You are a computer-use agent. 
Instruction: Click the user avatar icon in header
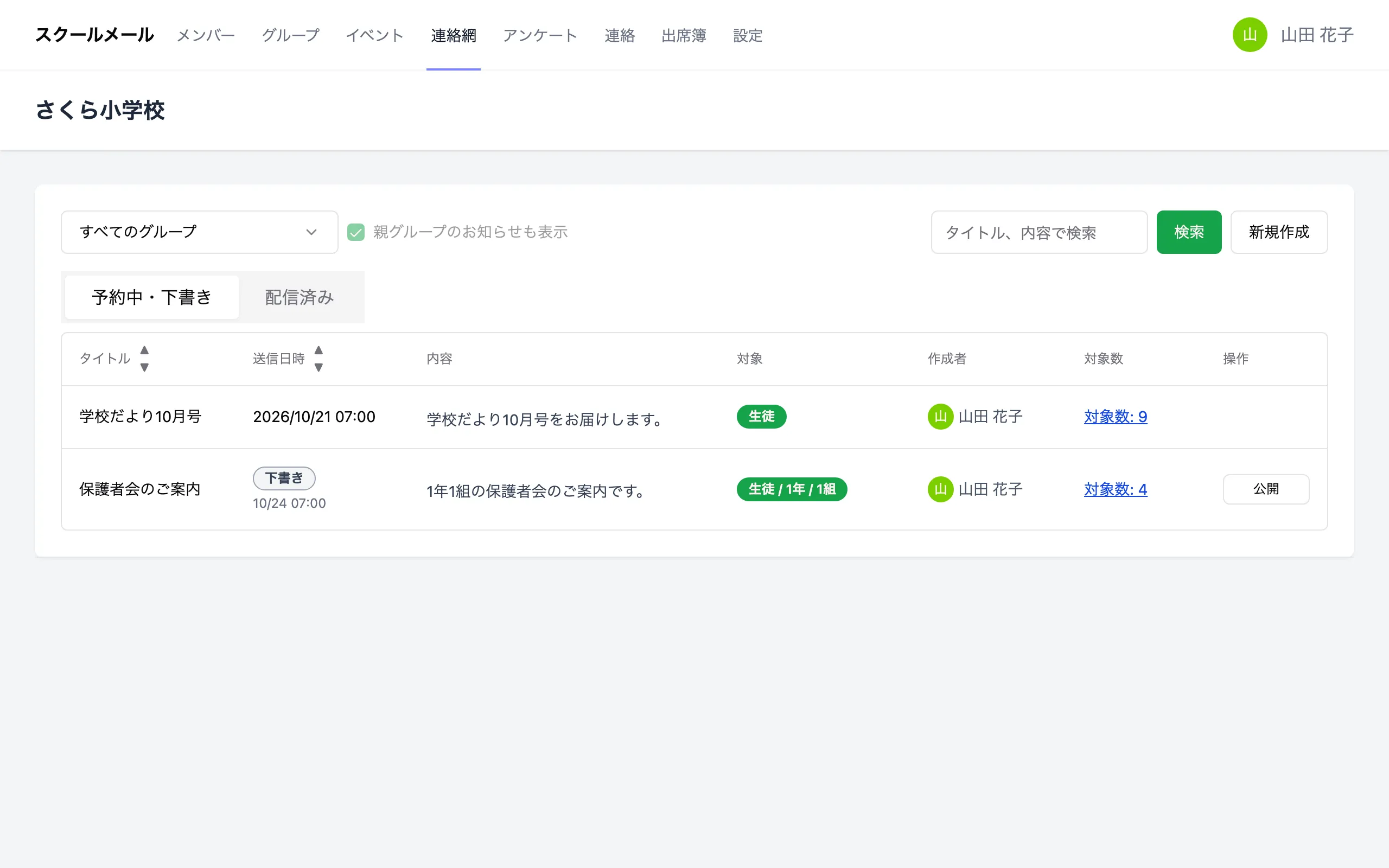[1250, 35]
